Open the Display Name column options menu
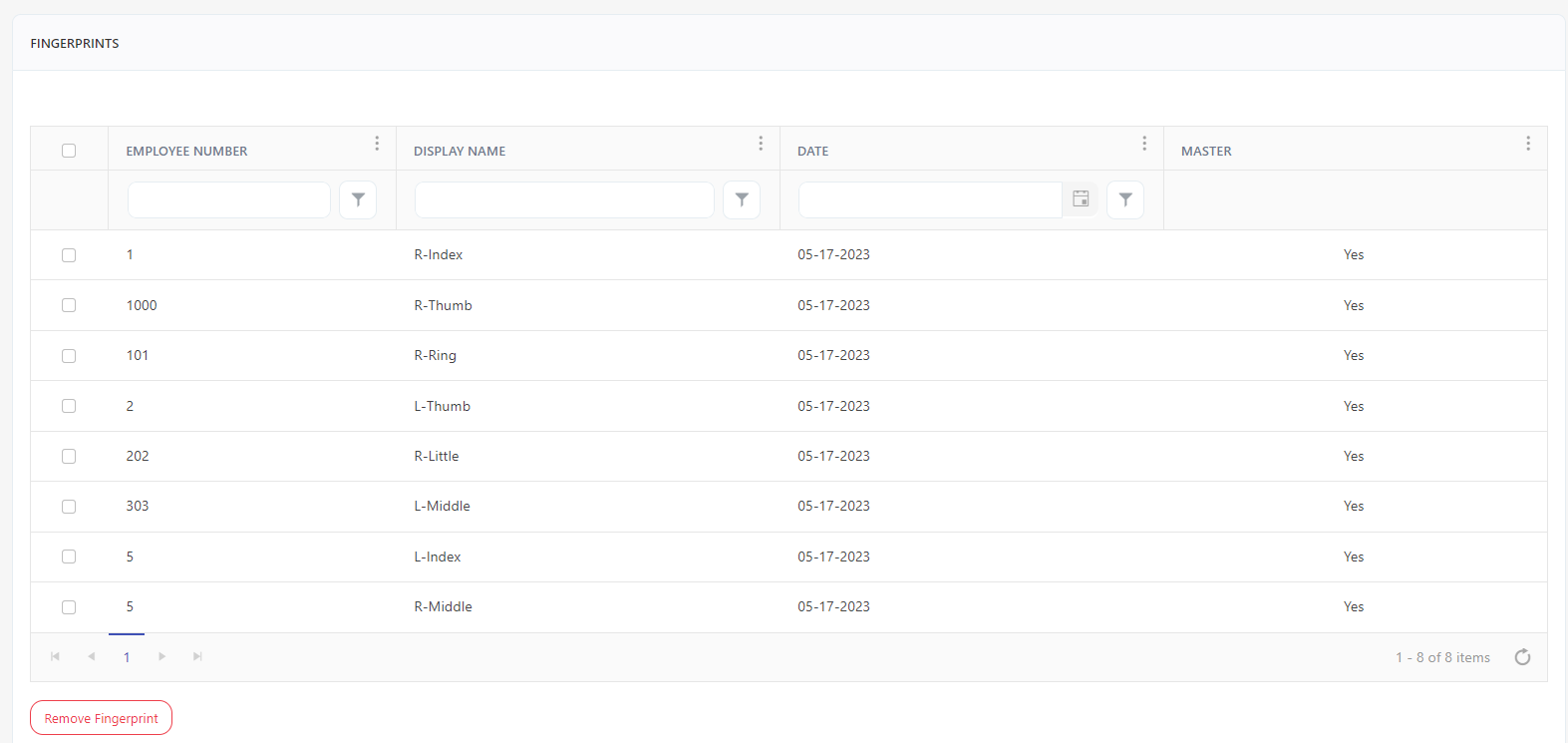The height and width of the screenshot is (743, 1568). pos(761,144)
